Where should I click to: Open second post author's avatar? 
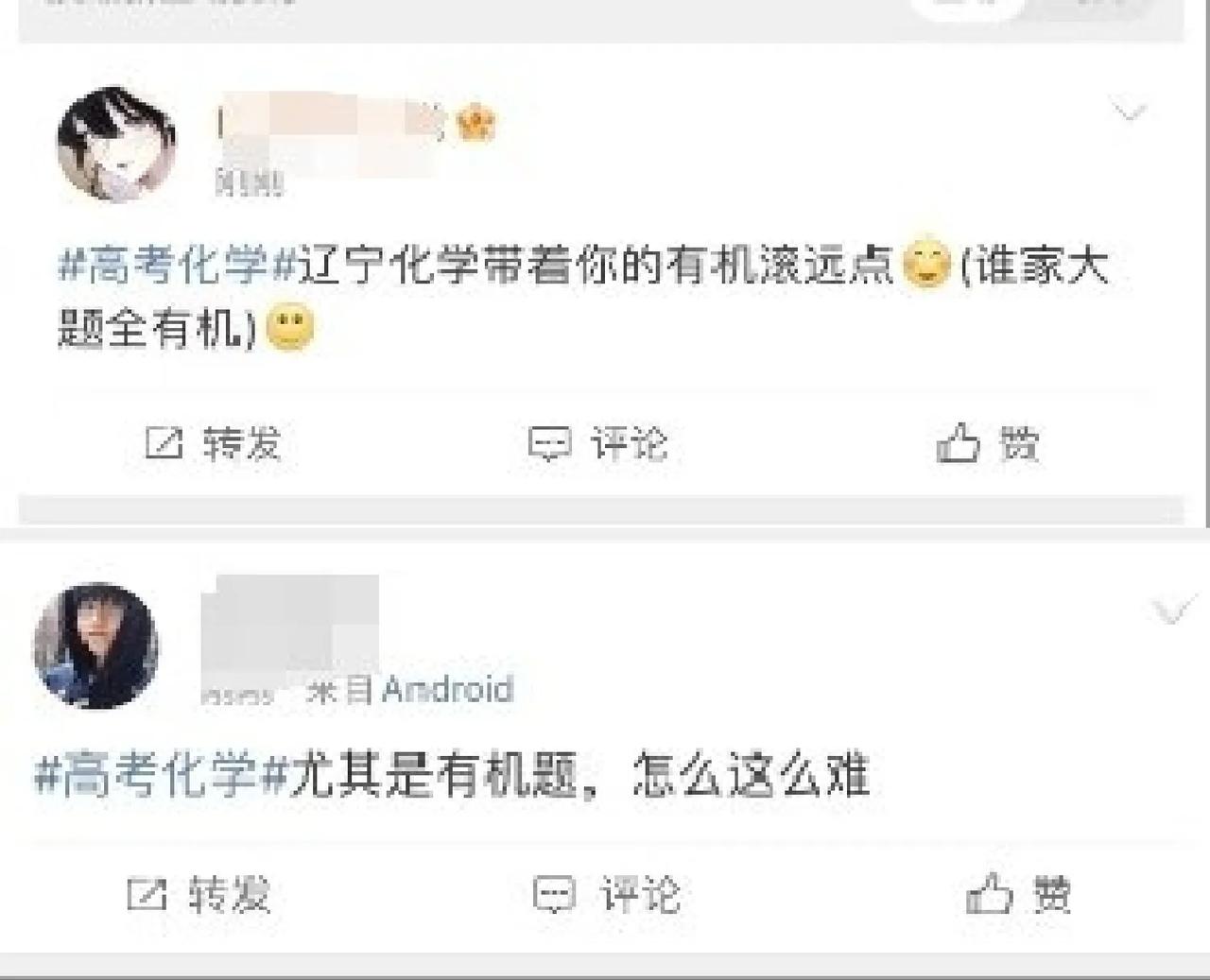(x=95, y=645)
